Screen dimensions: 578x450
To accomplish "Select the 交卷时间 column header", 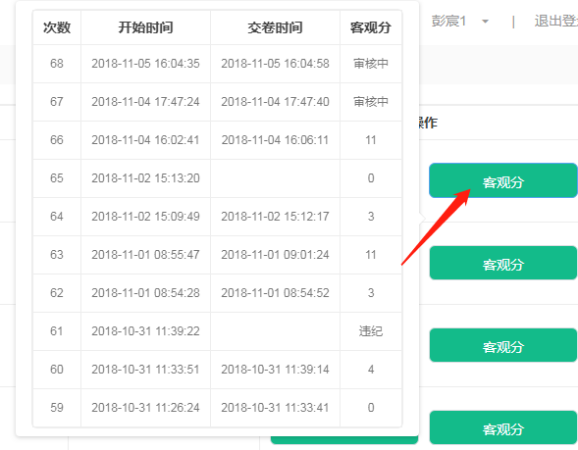I will coord(275,28).
